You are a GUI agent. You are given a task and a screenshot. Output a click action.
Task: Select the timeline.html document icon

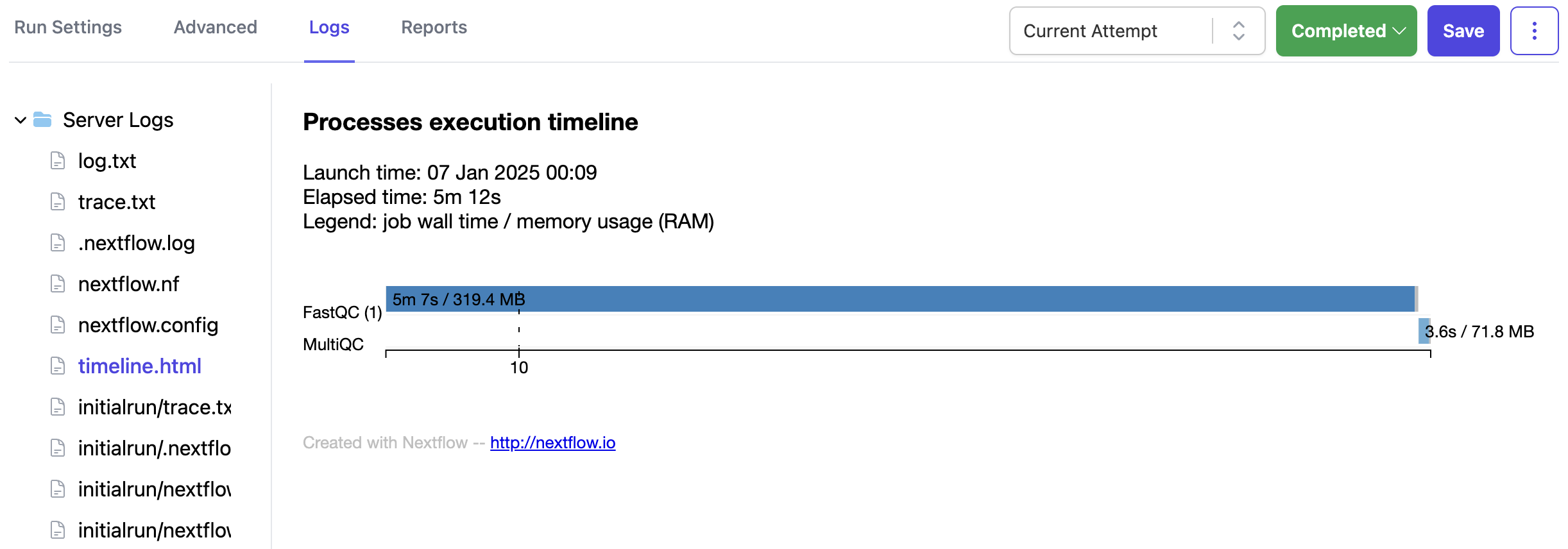58,366
